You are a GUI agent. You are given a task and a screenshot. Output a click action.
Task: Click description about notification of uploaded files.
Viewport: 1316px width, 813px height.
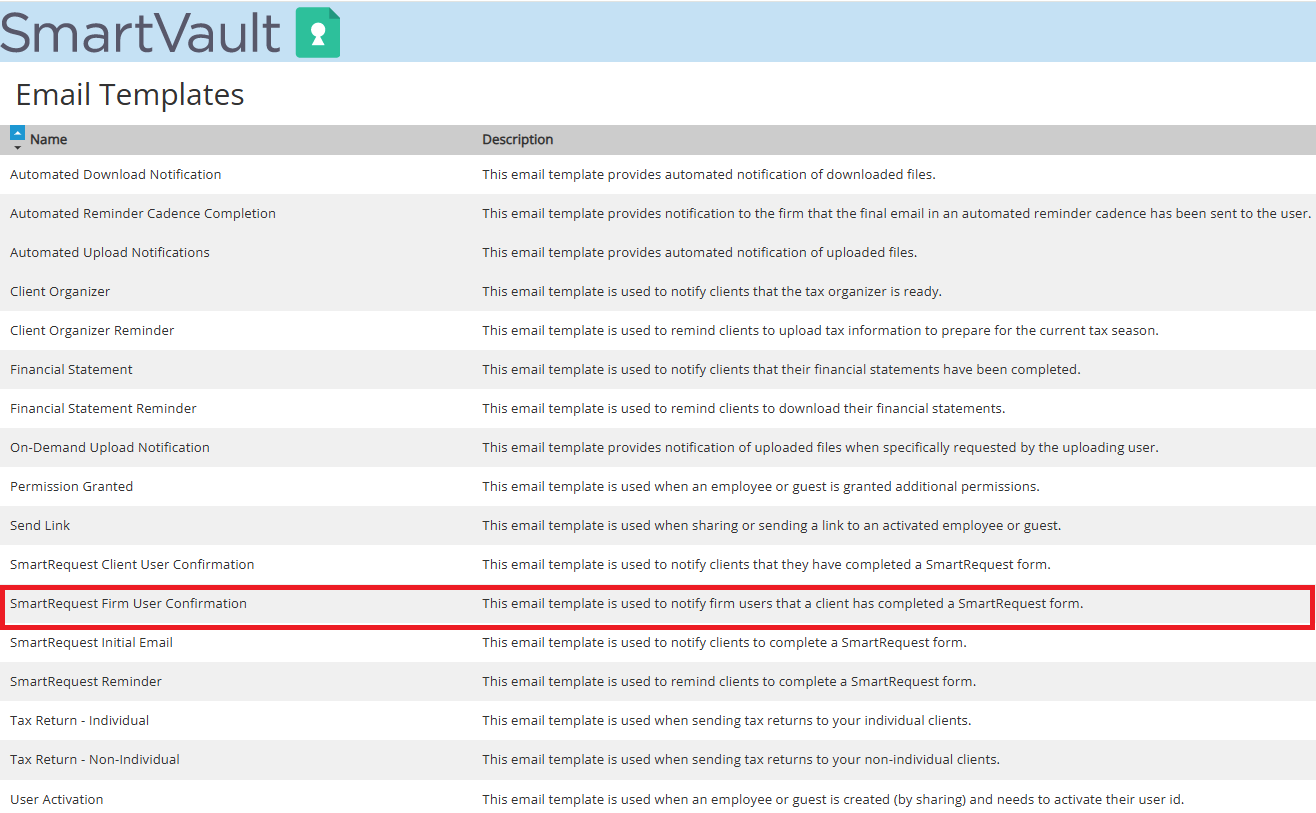(699, 252)
